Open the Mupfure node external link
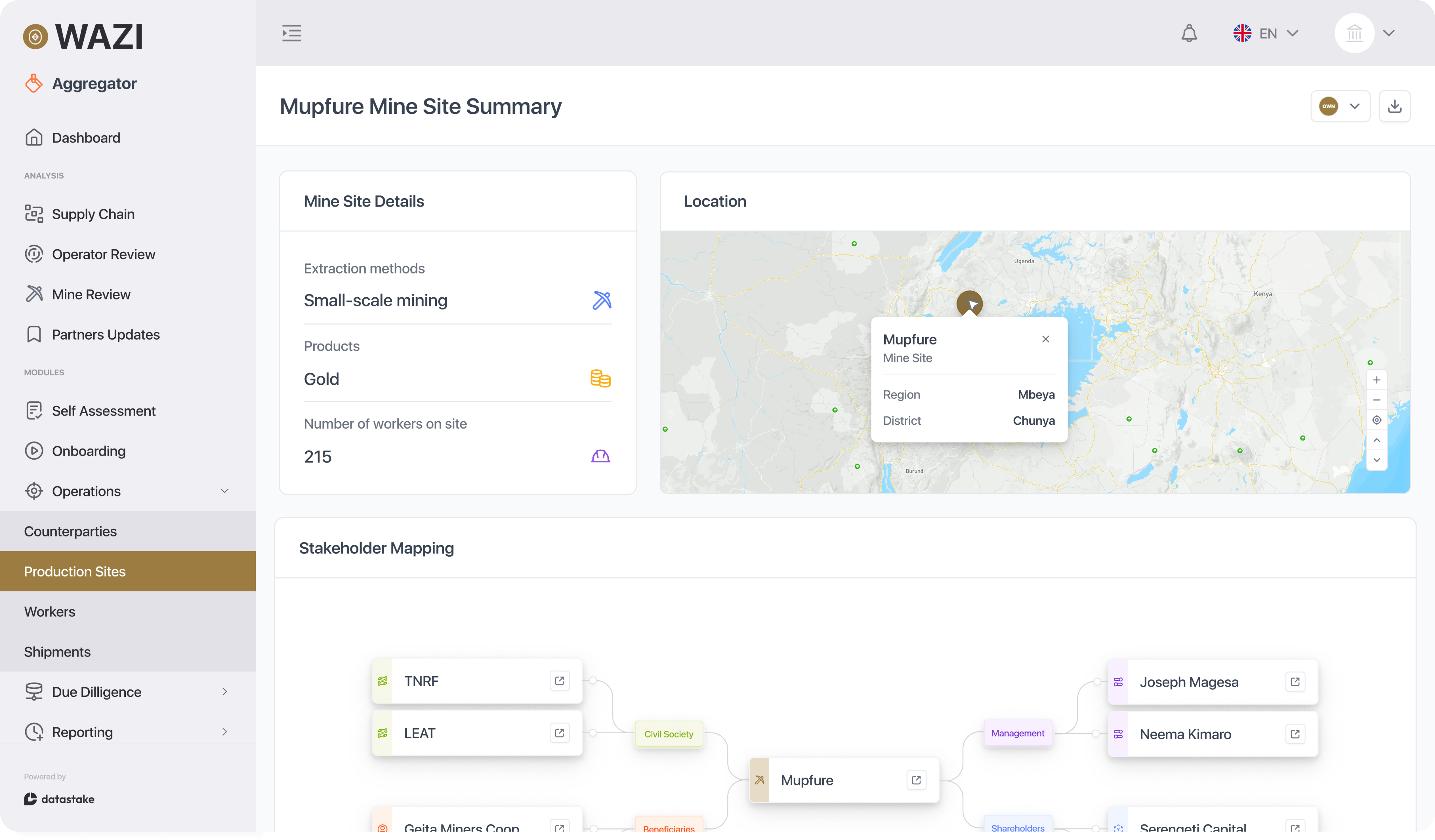 click(x=916, y=780)
